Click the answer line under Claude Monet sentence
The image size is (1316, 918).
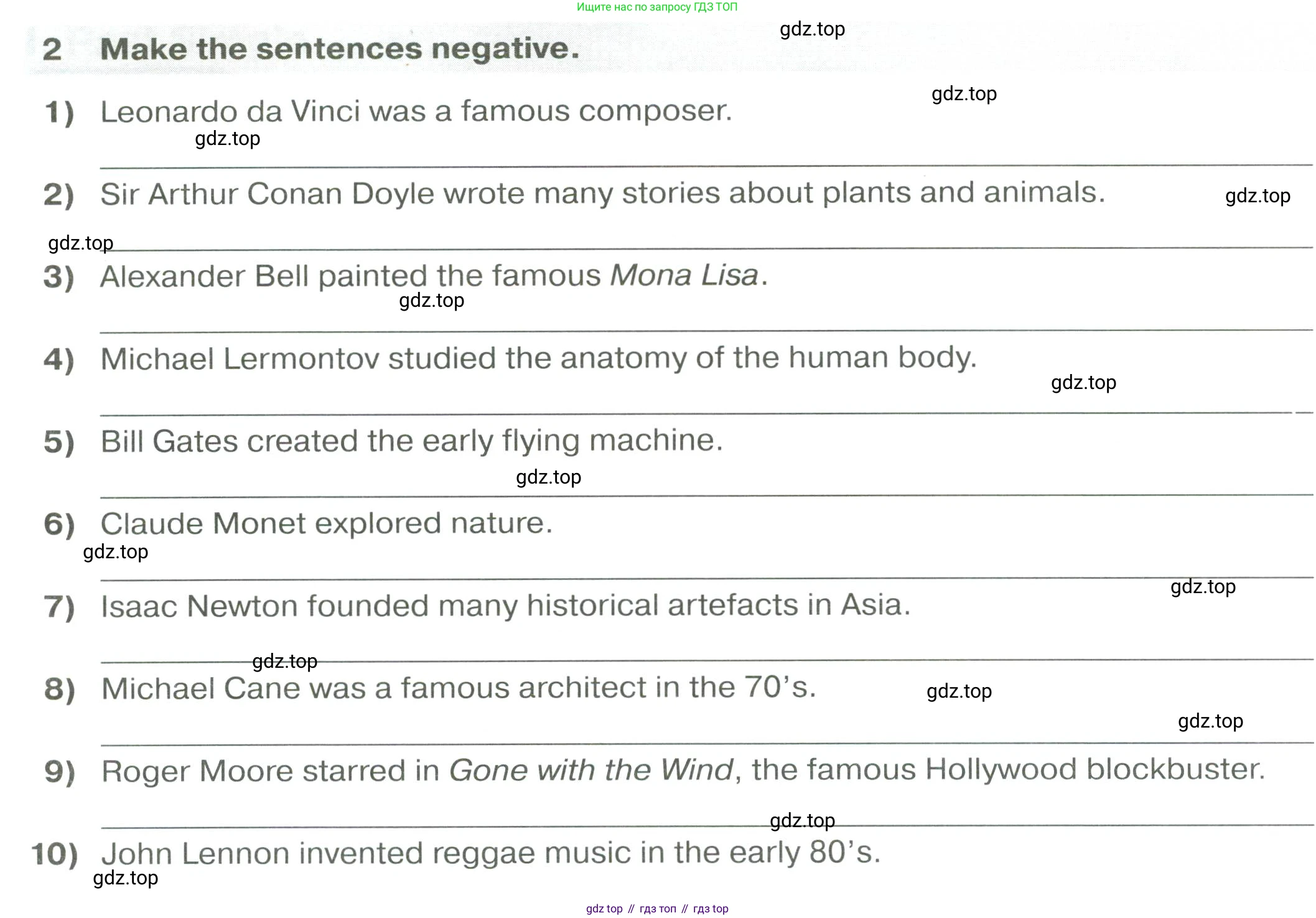coord(706,579)
